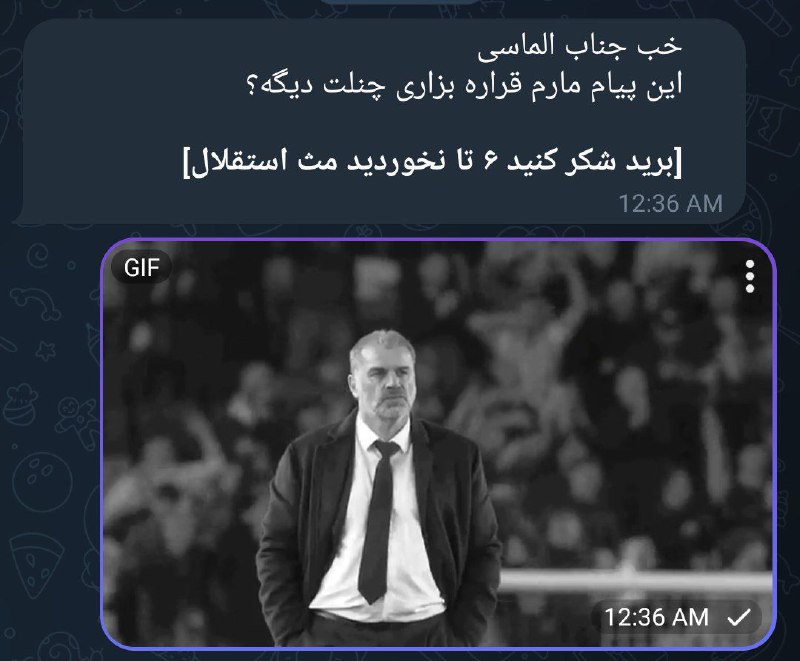Click the cupcake doodle in the wallpaper

pyautogui.click(x=19, y=404)
